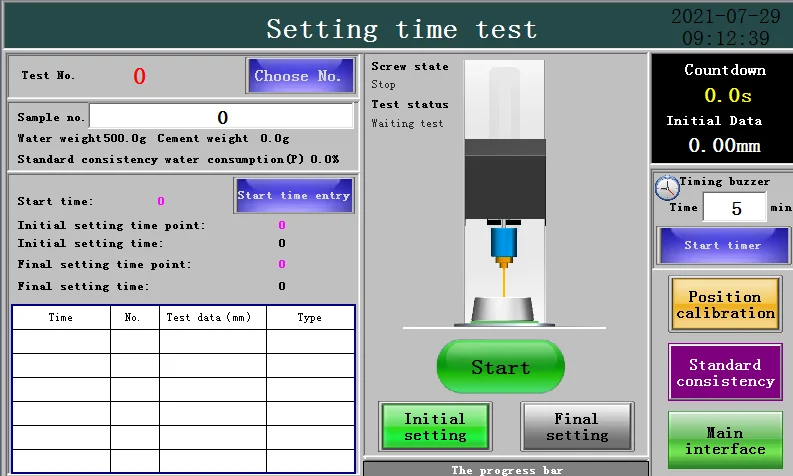The image size is (793, 476).
Task: Click the Screw state Stop text
Action: coord(383,84)
